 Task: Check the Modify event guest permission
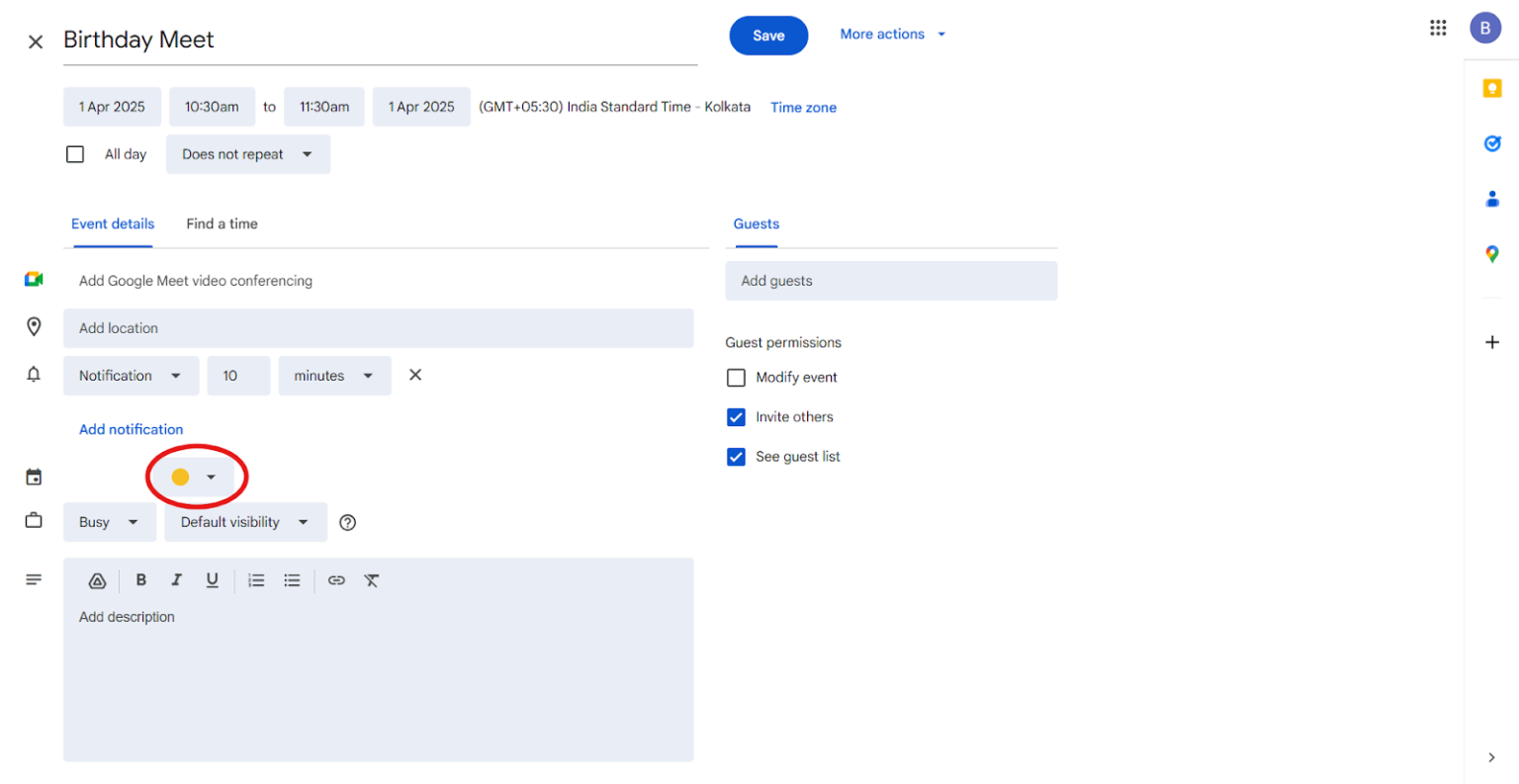(x=736, y=378)
